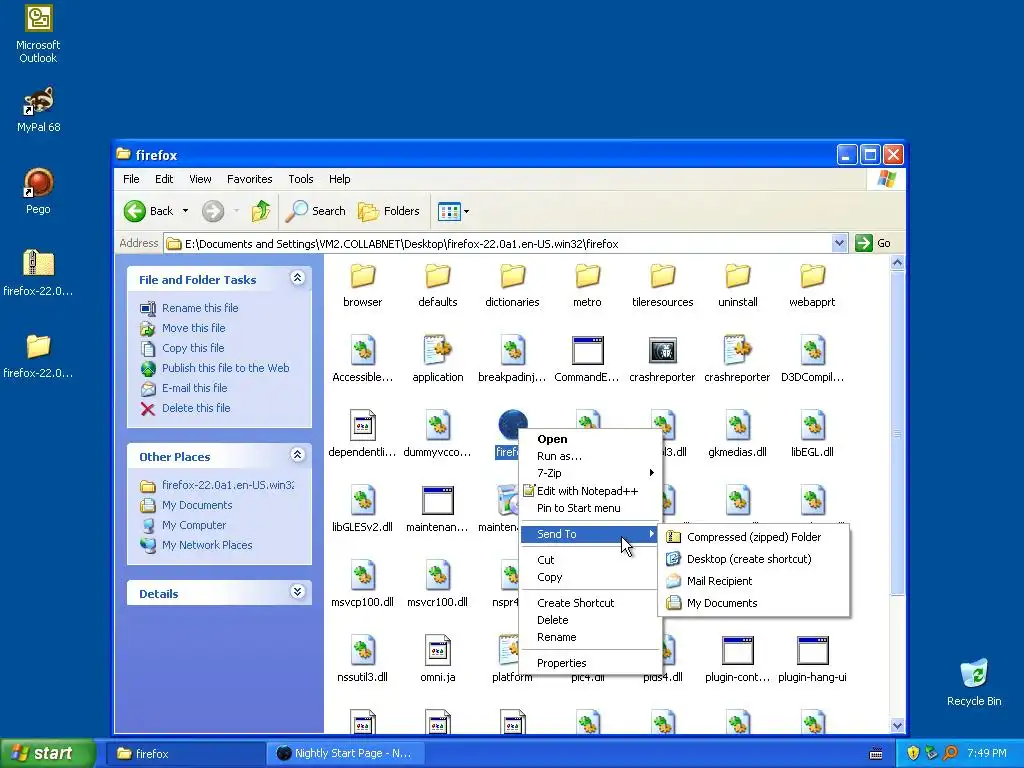Toggle the Folders pane
Viewport: 1024px width, 768px height.
389,211
